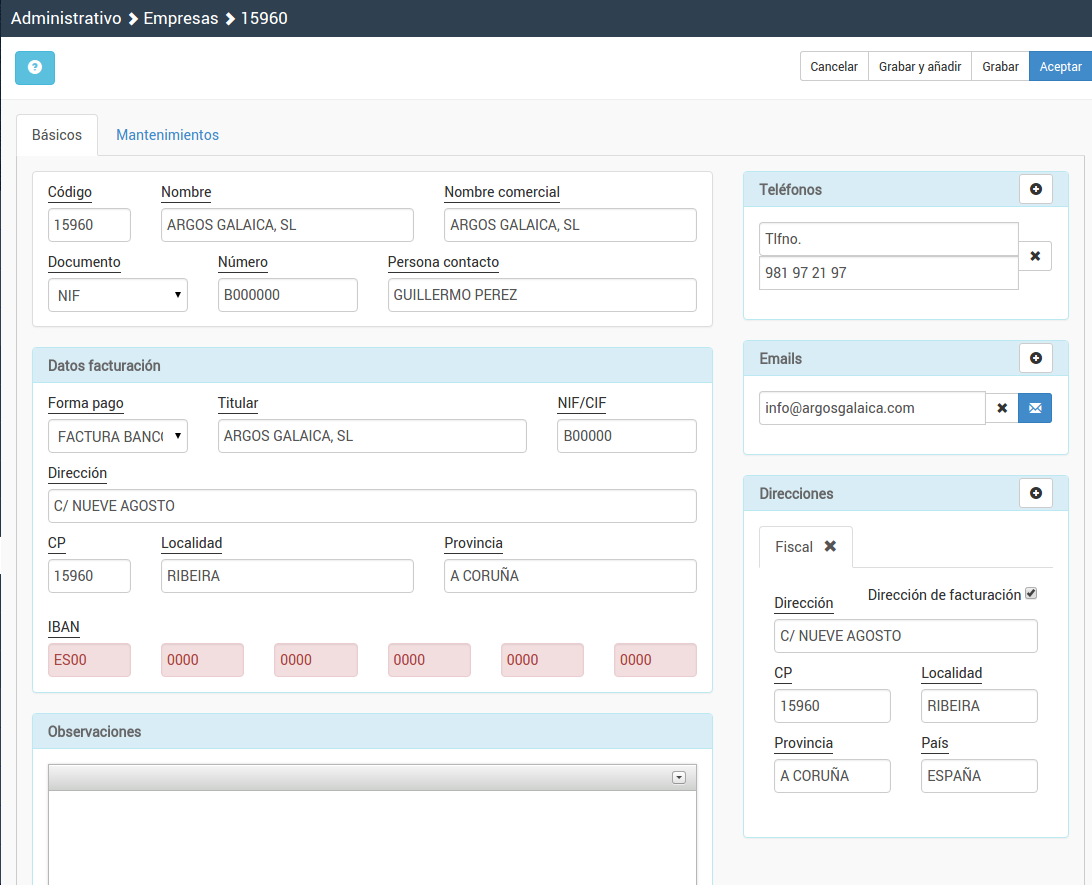
Task: Edit the Tlfno. phone label field
Action: (889, 239)
